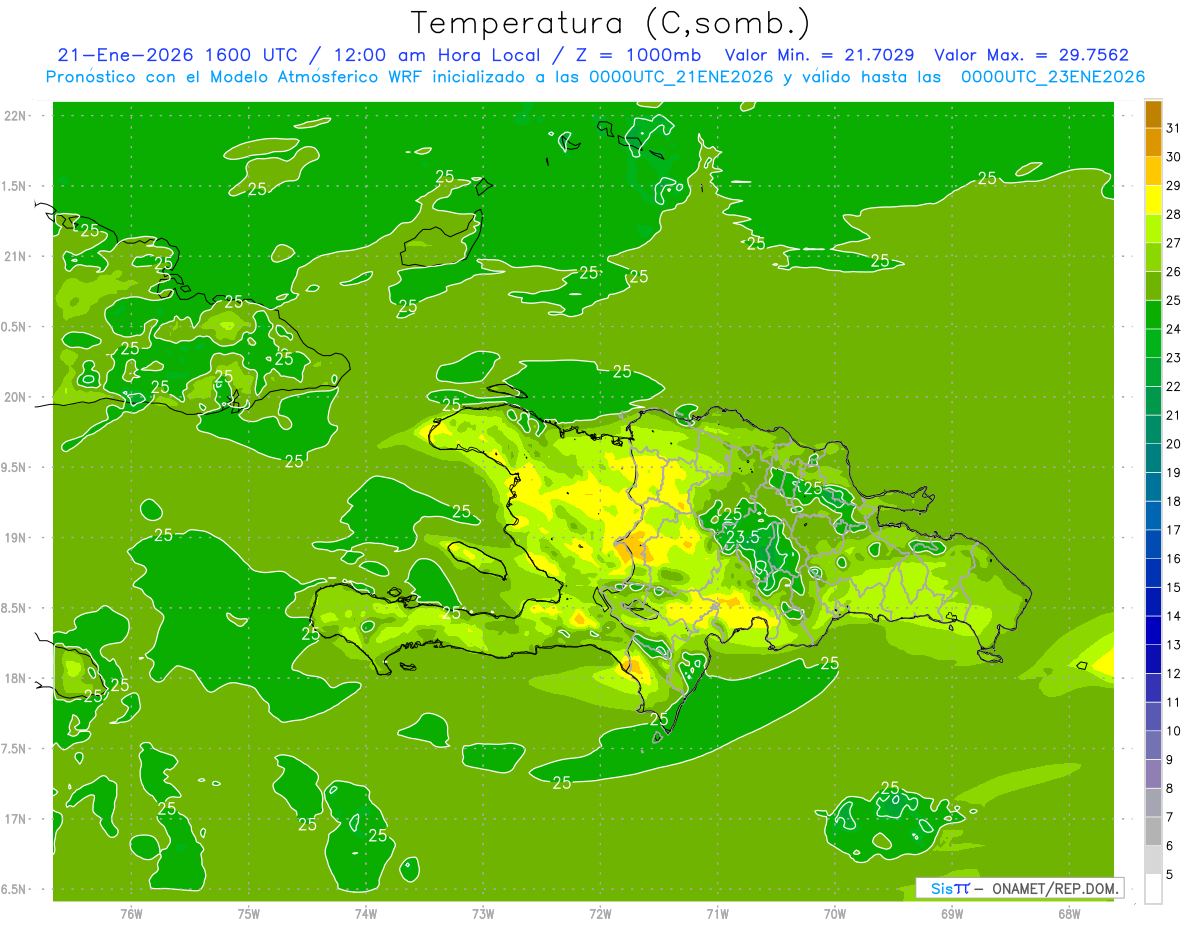This screenshot has height=927, width=1200.
Task: Click legend value "9" on color scale
Action: click(1170, 760)
